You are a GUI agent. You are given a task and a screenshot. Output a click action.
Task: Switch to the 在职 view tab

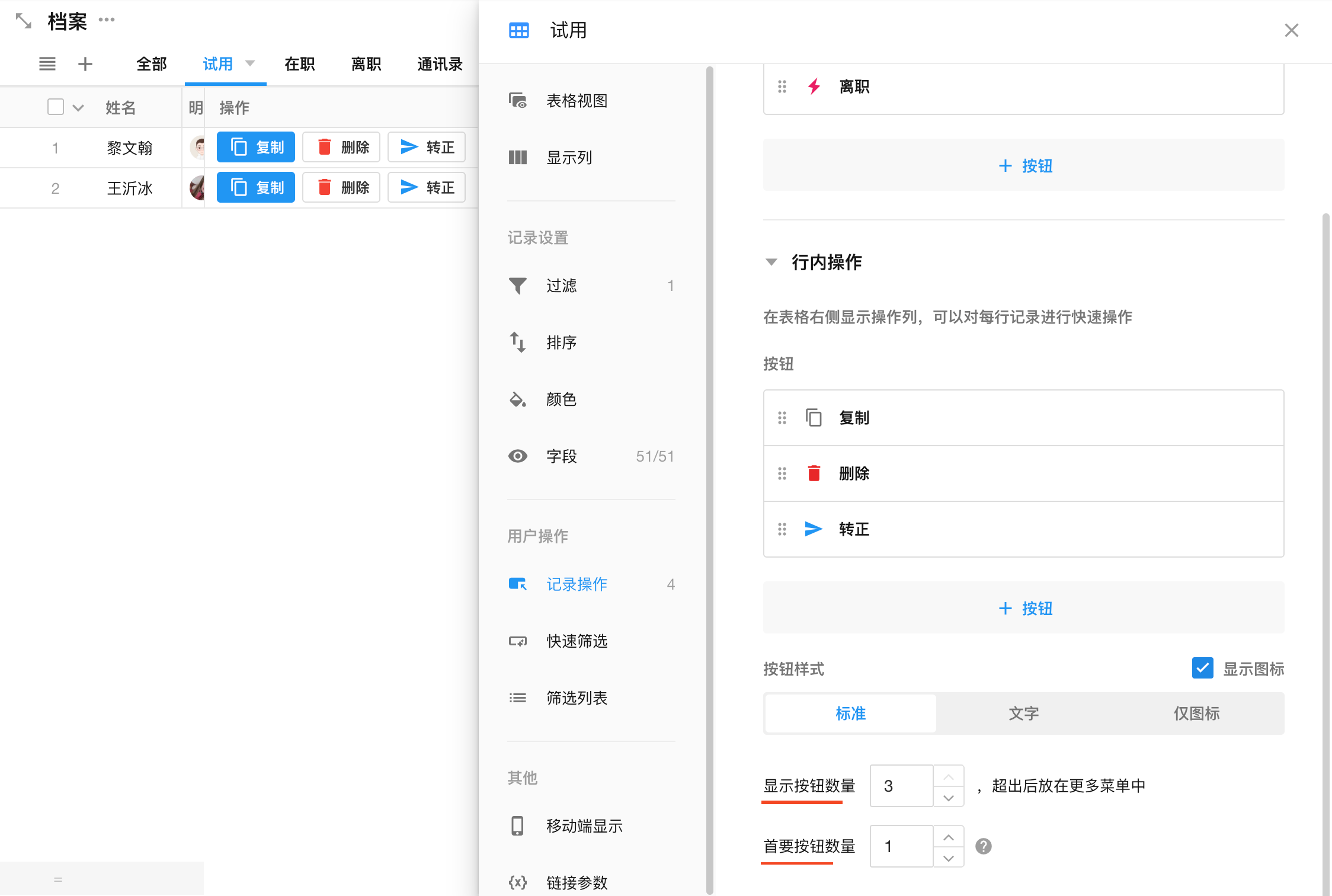300,64
